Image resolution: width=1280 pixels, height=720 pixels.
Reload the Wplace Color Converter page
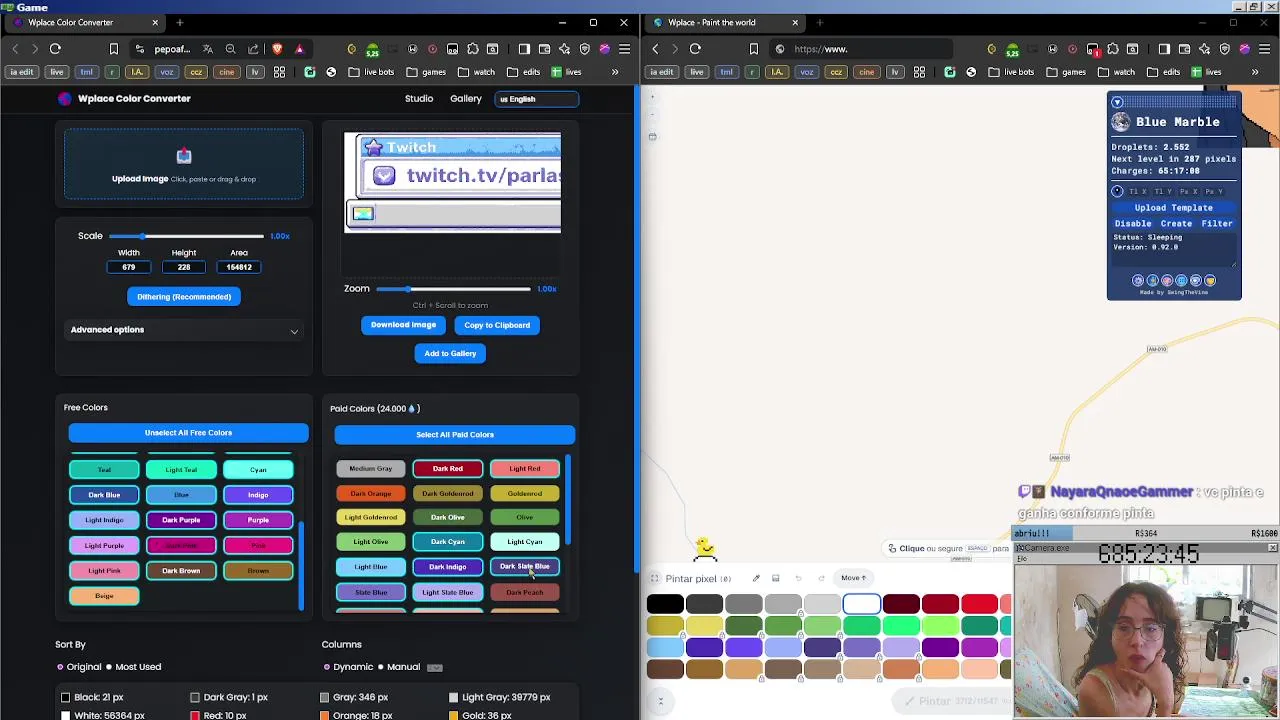point(55,49)
